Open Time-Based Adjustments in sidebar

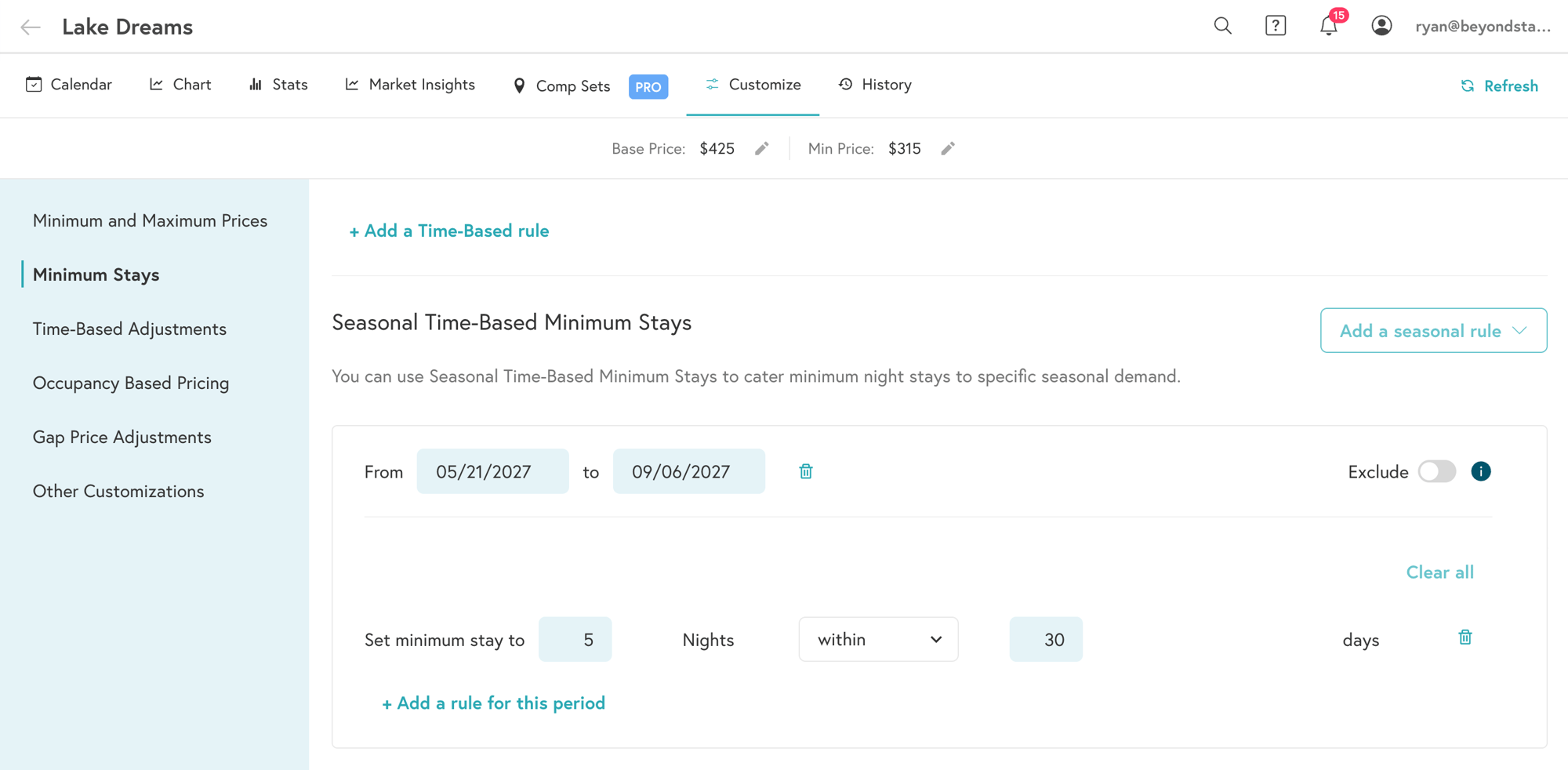(x=129, y=329)
